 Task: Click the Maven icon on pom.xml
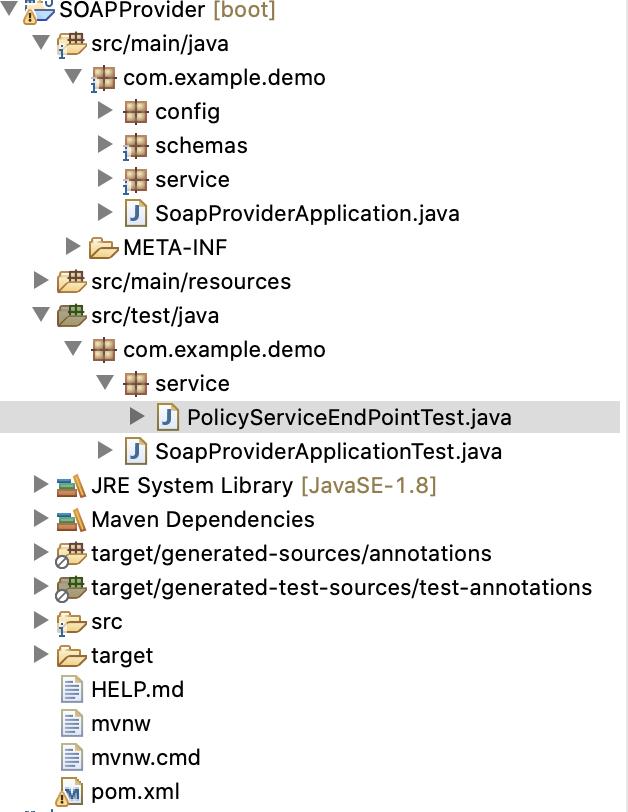(71, 792)
